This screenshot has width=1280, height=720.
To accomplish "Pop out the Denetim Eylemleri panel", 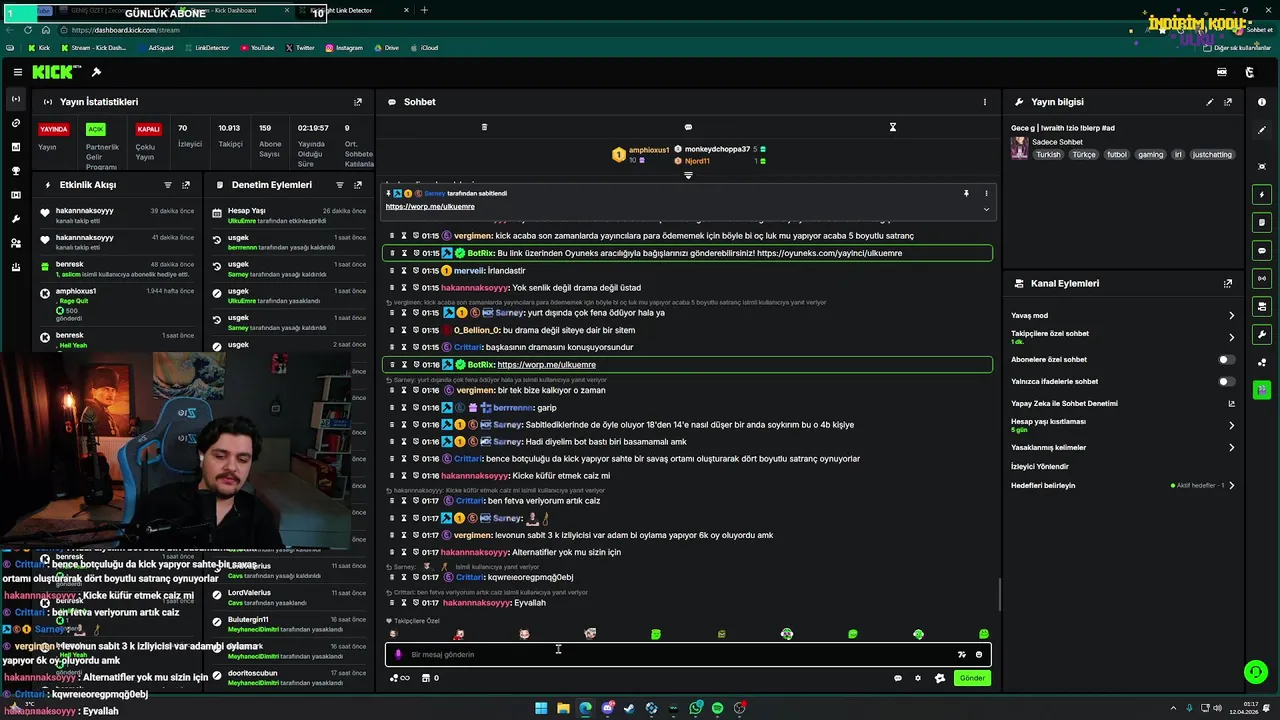I will pos(358,185).
